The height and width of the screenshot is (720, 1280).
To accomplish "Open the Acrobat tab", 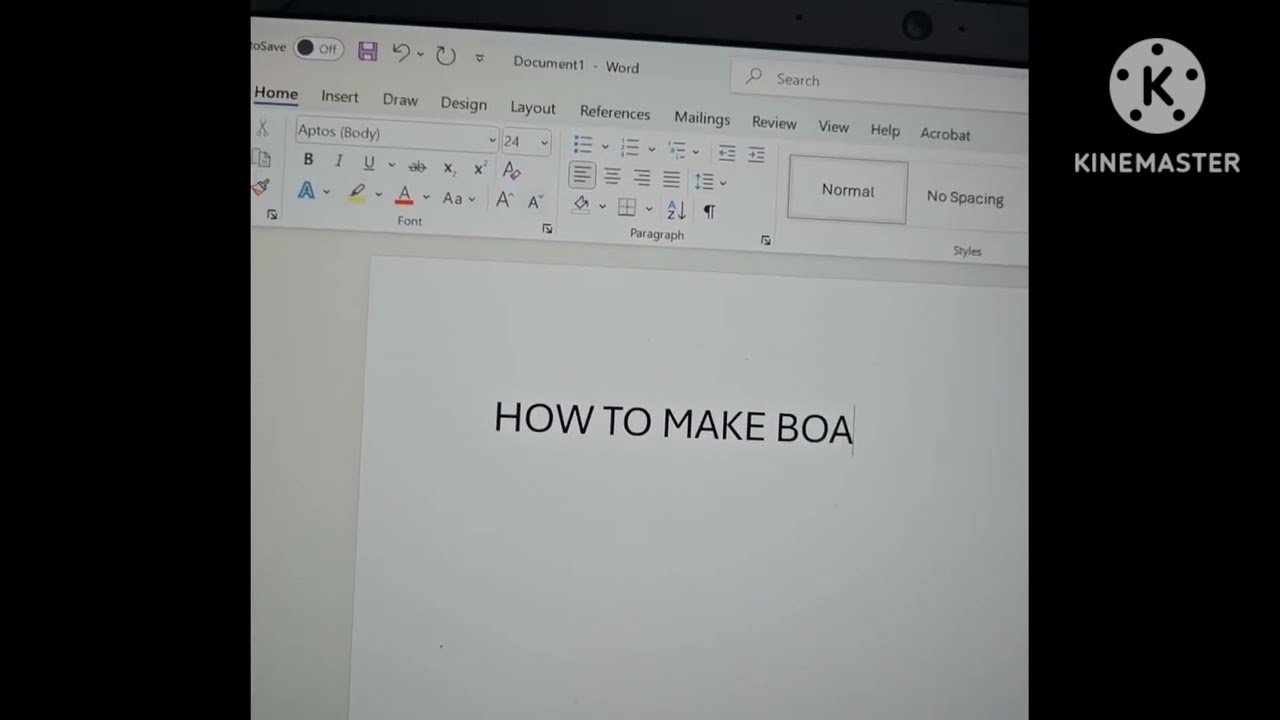I will [x=945, y=134].
